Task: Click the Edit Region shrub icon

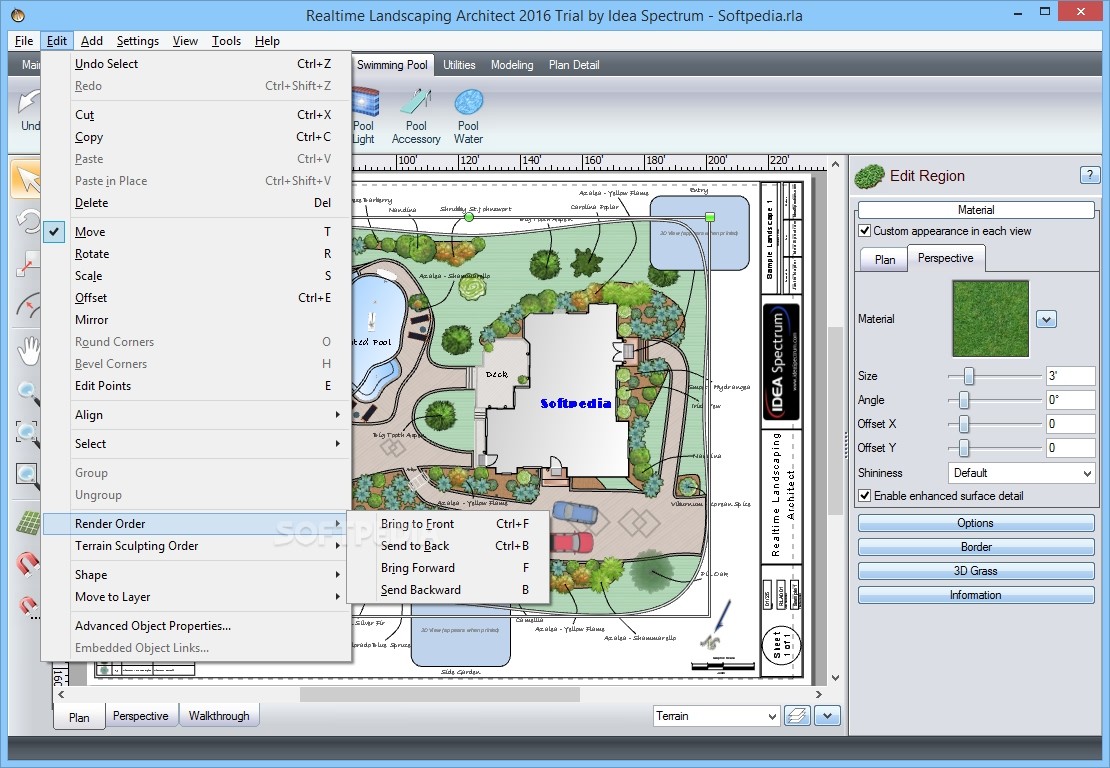Action: coord(870,176)
